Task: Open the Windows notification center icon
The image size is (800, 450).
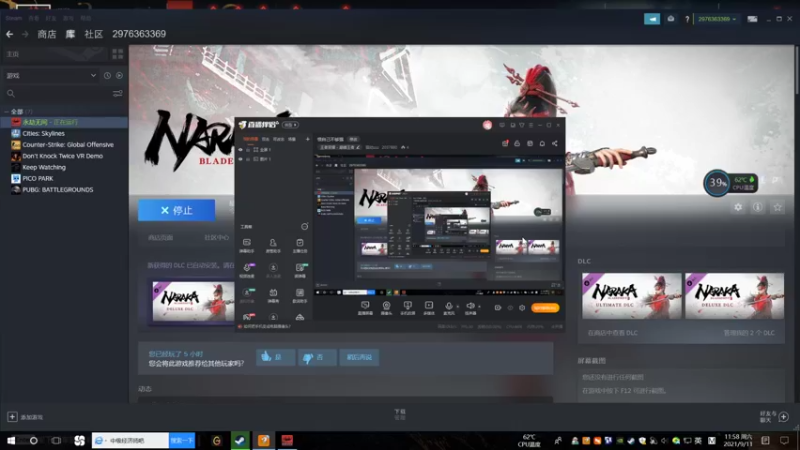Action: pos(784,440)
